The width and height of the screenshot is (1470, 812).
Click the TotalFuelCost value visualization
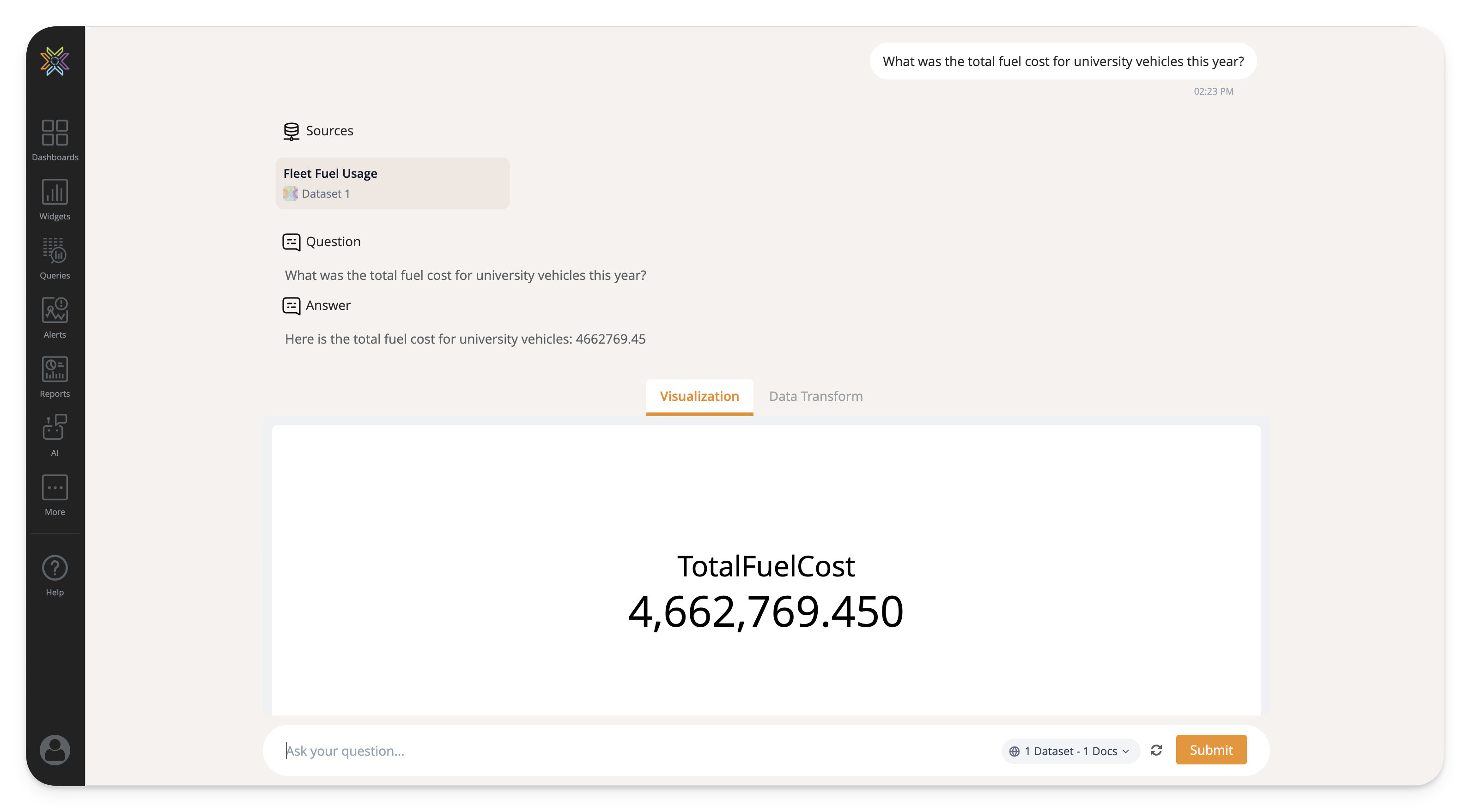(766, 591)
